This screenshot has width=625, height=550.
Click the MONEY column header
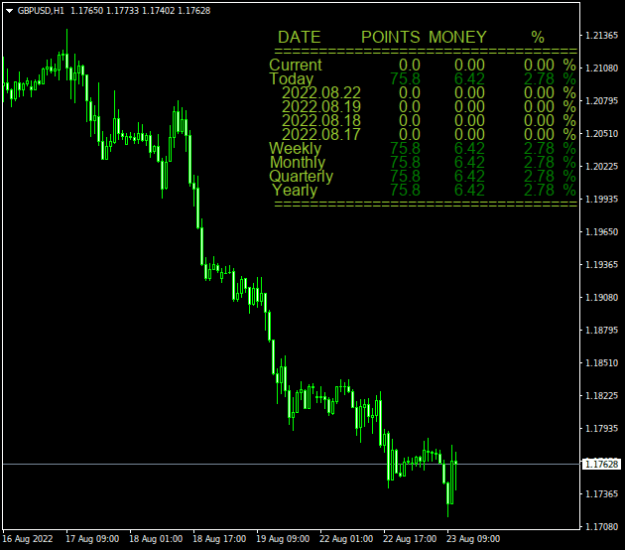(458, 37)
